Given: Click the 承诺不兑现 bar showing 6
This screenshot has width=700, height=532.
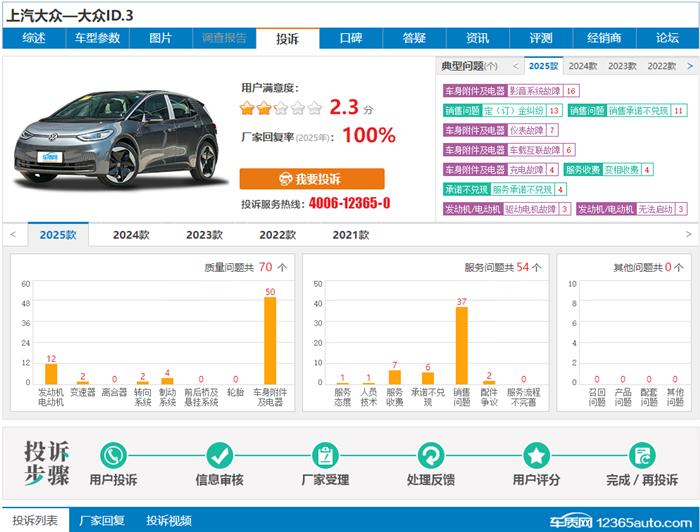Looking at the screenshot, I should (428, 378).
